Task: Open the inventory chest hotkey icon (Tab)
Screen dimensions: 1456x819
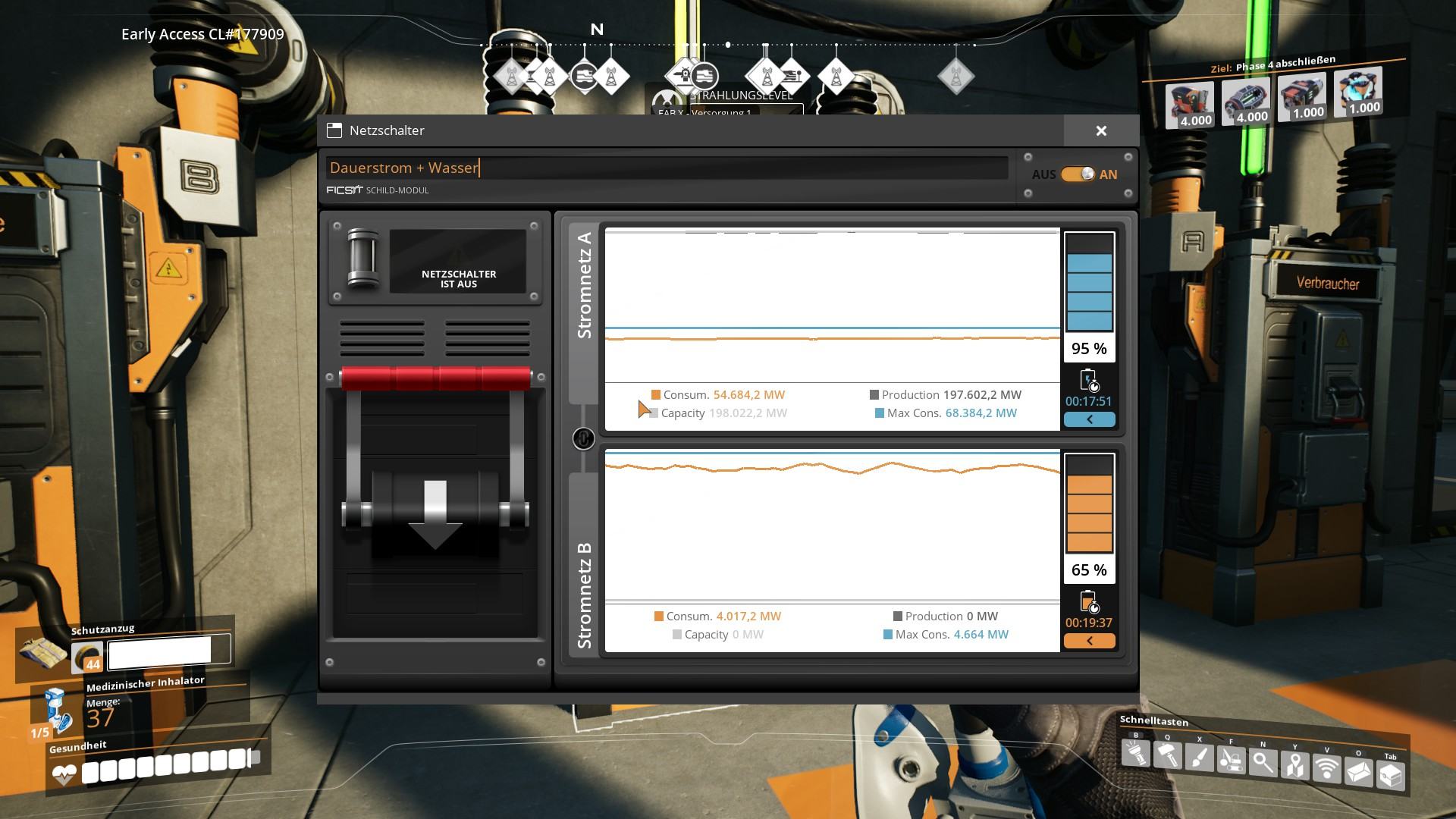Action: (x=1390, y=776)
